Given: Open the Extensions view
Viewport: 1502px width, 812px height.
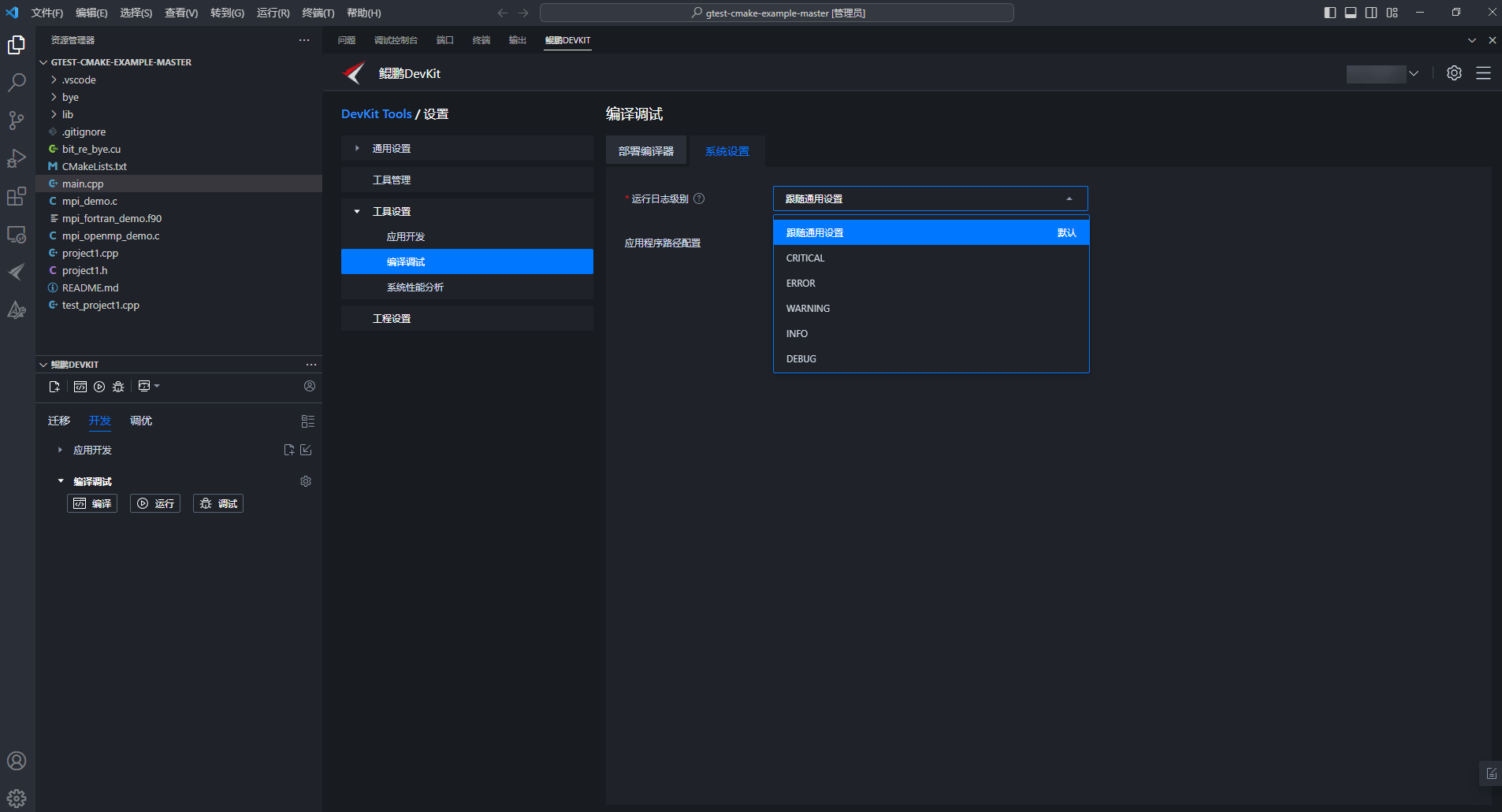Looking at the screenshot, I should pyautogui.click(x=17, y=196).
